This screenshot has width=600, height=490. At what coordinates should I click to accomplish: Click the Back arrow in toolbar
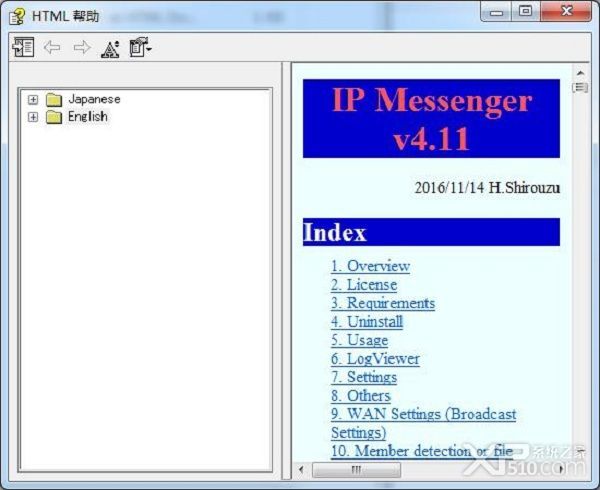[52, 47]
